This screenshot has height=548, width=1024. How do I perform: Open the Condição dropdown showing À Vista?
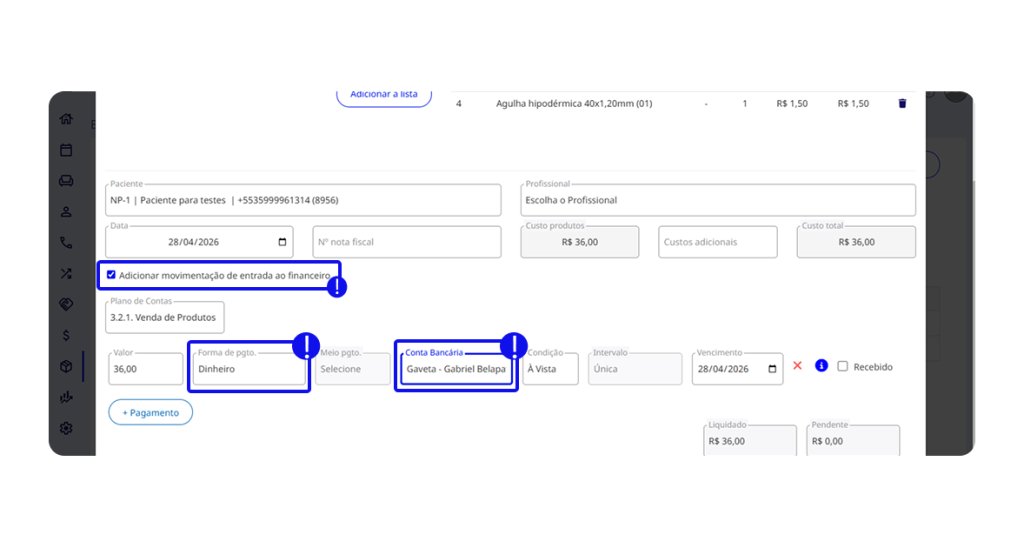pyautogui.click(x=550, y=369)
